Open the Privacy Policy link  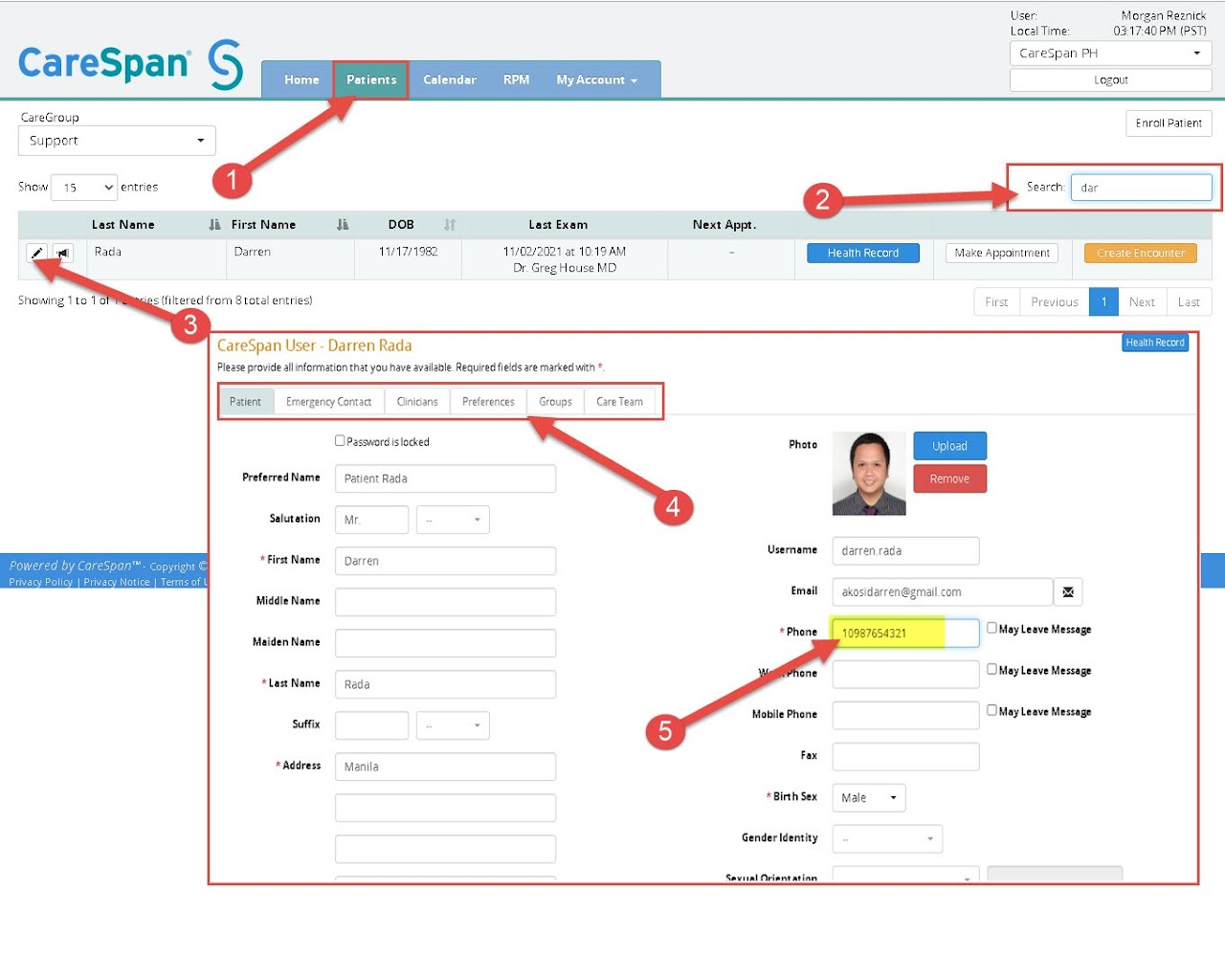coord(41,582)
